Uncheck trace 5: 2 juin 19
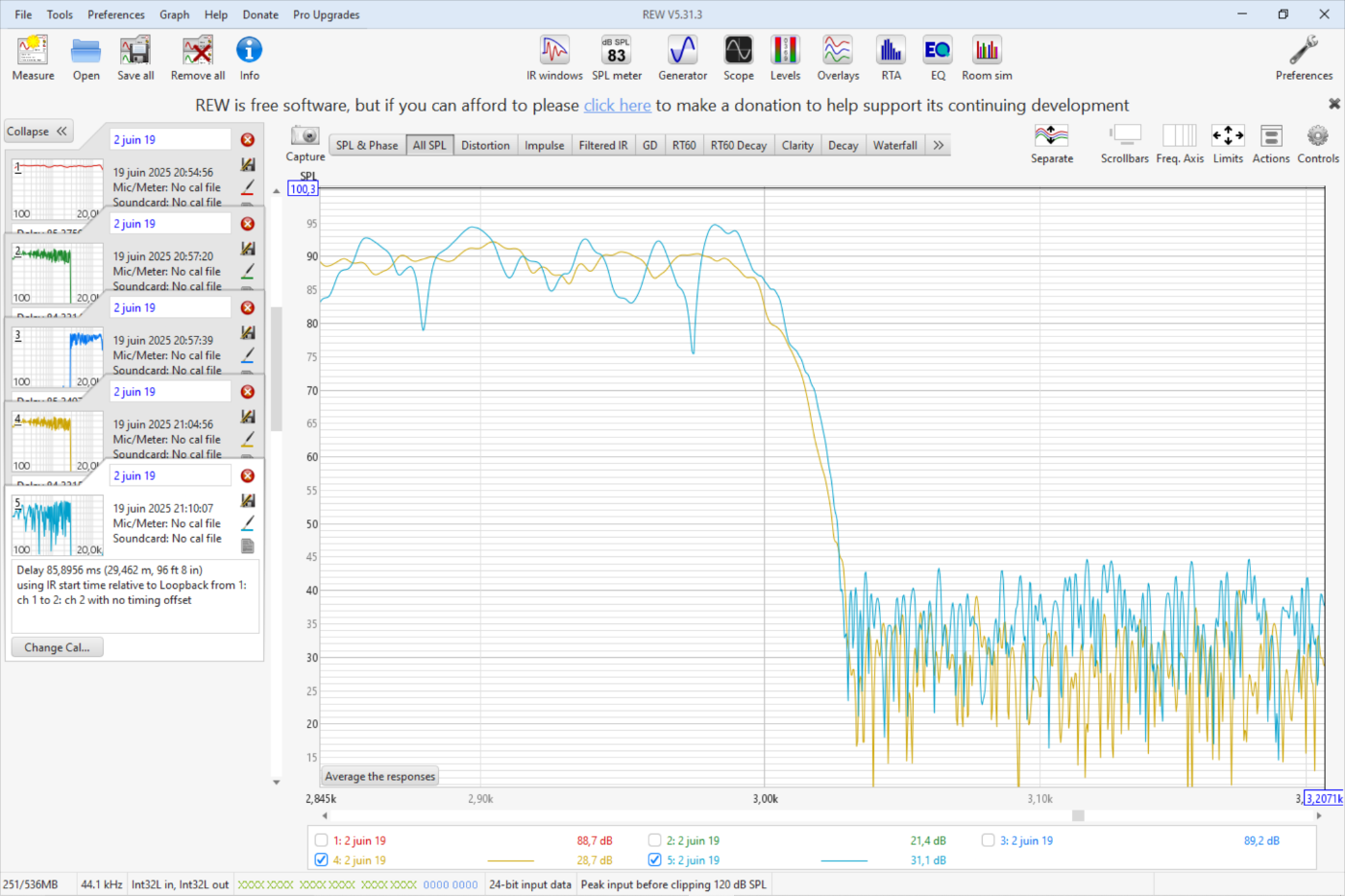Screen dimensions: 1345x896 [655, 860]
